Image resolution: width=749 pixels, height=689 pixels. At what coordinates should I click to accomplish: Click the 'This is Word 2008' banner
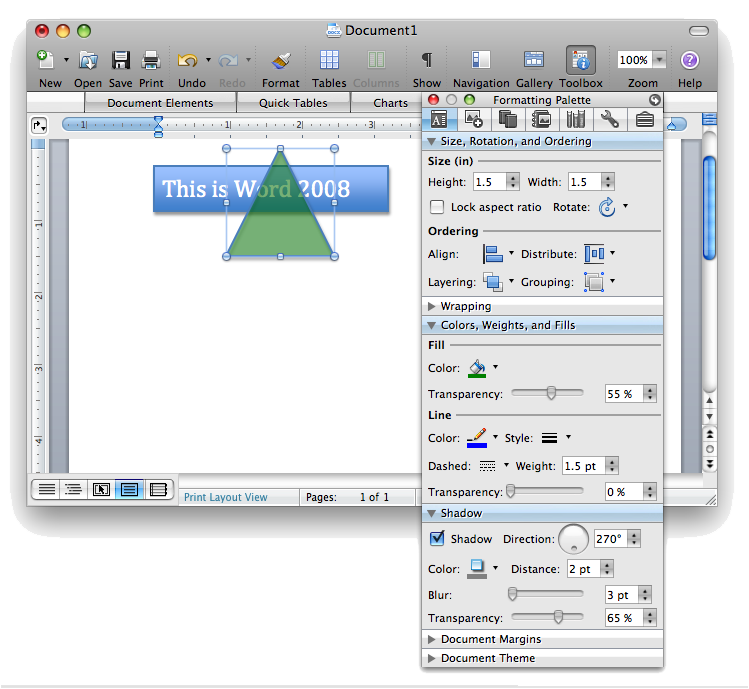point(271,189)
